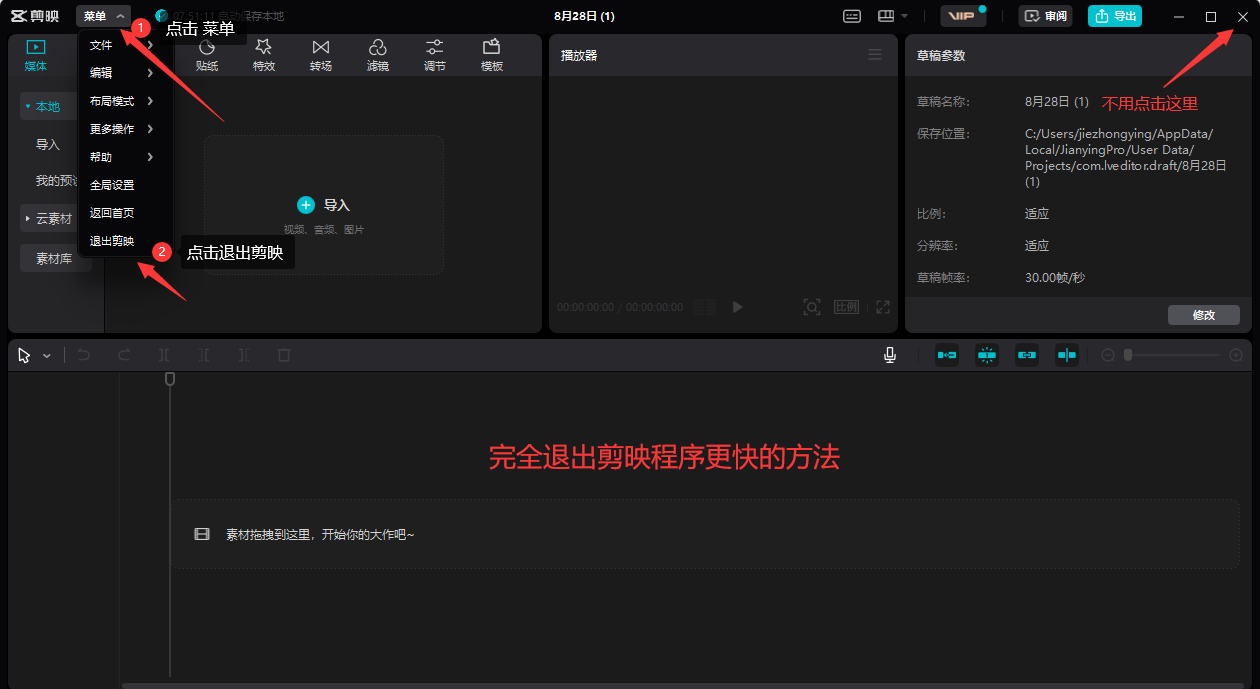Click the 修改 modify button
1260x689 pixels.
[x=1204, y=315]
